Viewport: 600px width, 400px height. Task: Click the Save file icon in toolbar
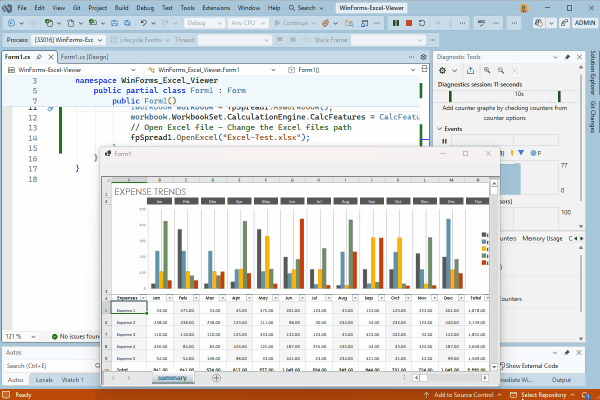click(x=114, y=23)
